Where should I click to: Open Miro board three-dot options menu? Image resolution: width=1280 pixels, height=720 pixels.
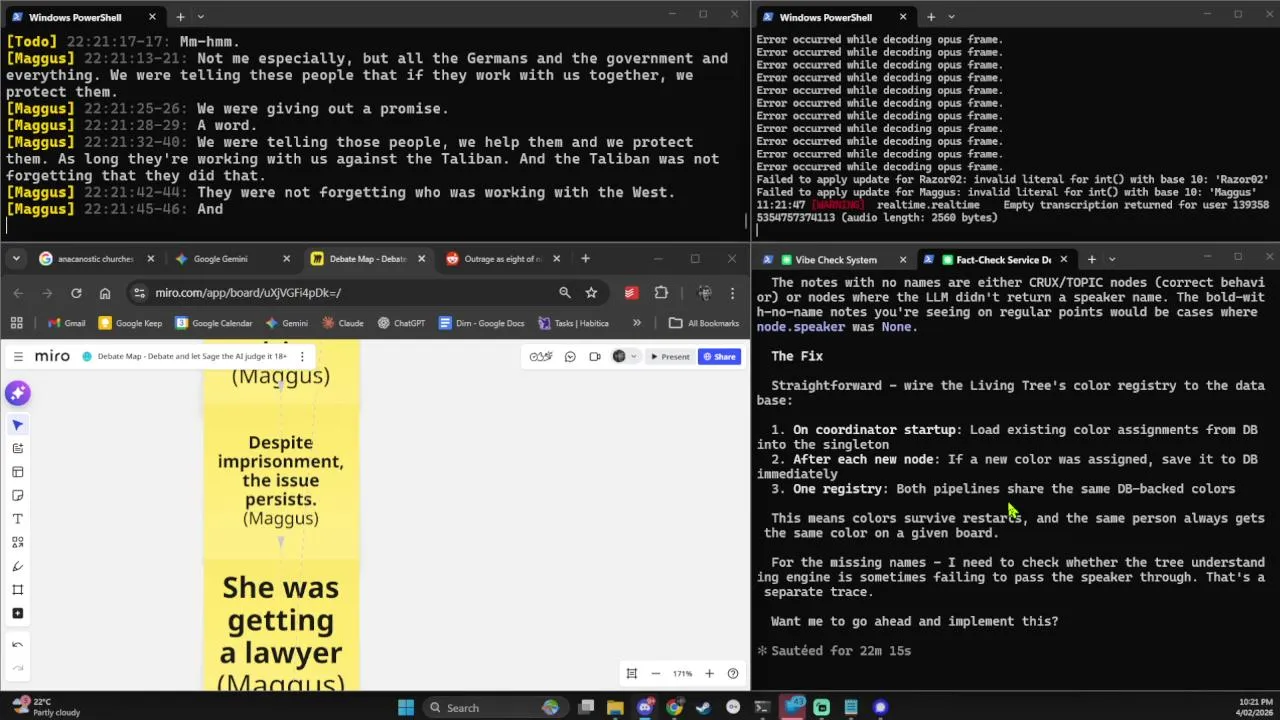pos(302,356)
